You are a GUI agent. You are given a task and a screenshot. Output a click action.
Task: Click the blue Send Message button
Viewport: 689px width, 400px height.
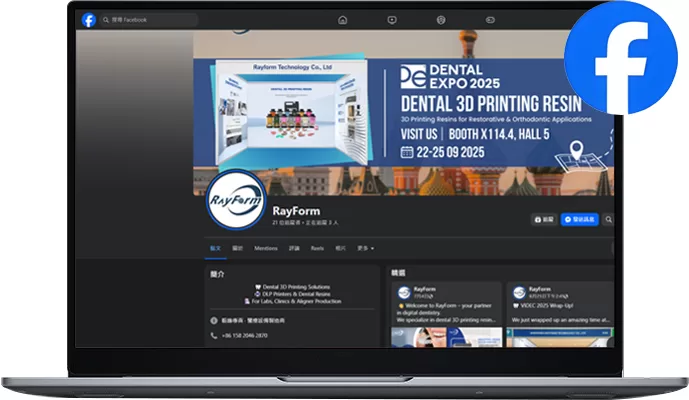[x=580, y=219]
